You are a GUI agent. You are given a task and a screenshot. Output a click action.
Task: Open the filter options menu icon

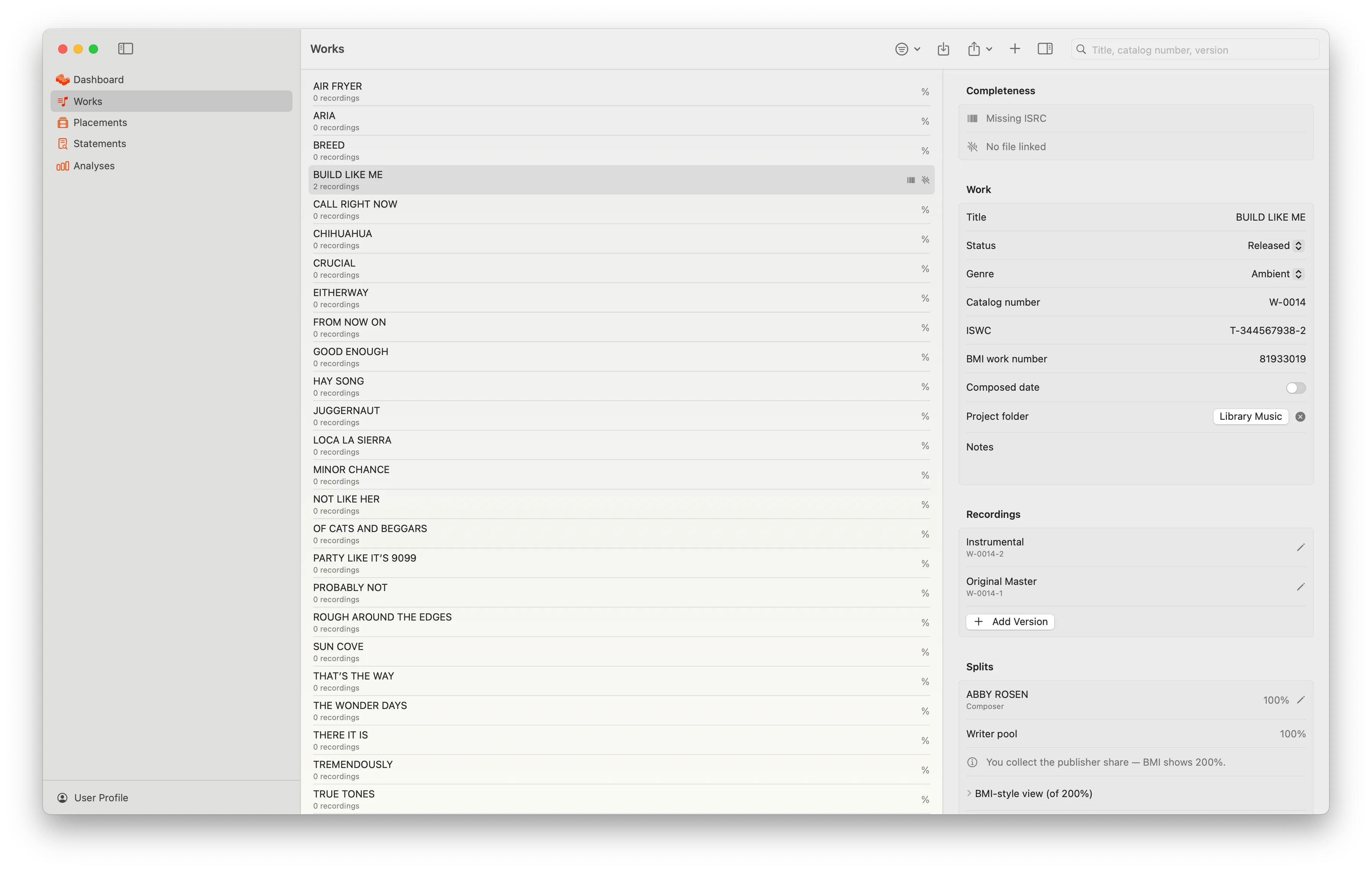click(908, 49)
